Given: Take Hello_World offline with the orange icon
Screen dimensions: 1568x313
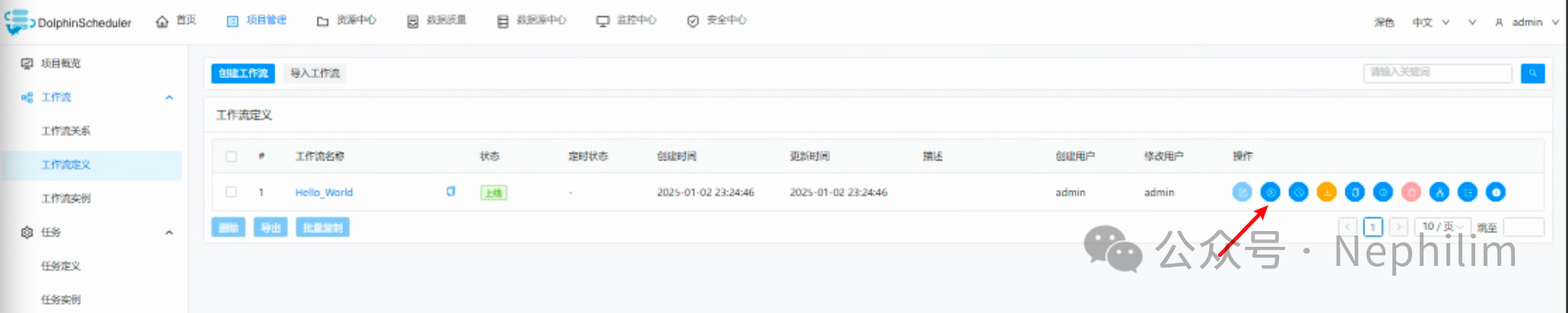Looking at the screenshot, I should 1327,192.
